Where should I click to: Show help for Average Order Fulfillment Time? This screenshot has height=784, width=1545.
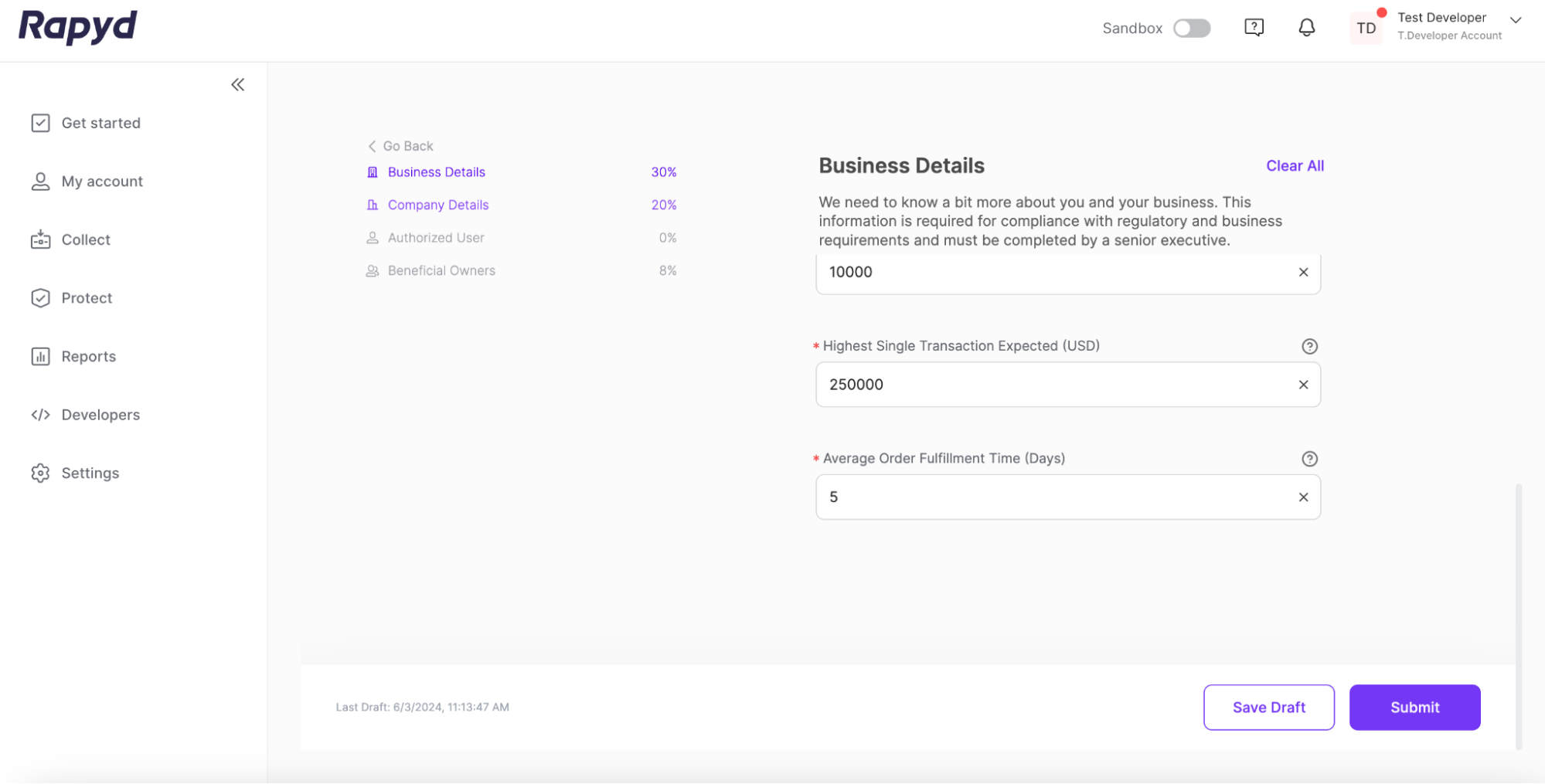pos(1309,459)
